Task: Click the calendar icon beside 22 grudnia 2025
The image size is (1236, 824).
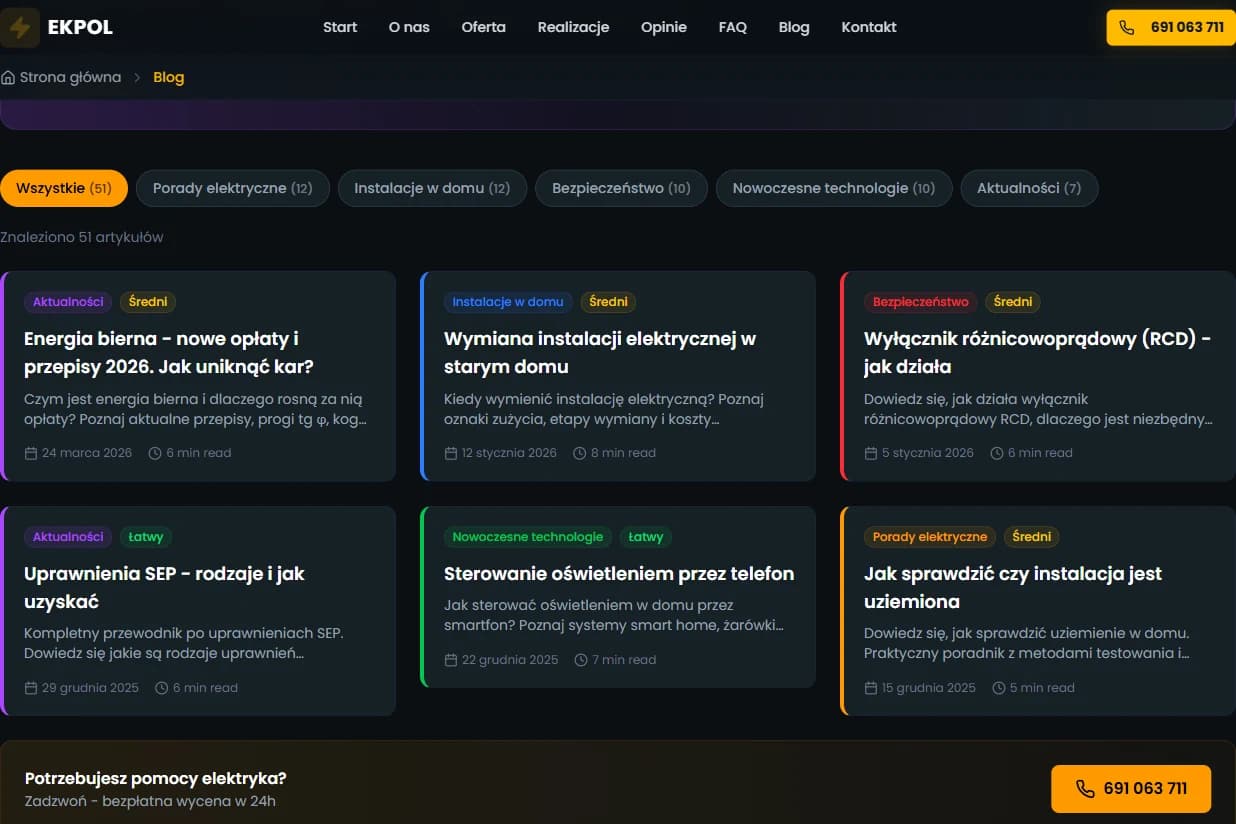Action: (451, 660)
